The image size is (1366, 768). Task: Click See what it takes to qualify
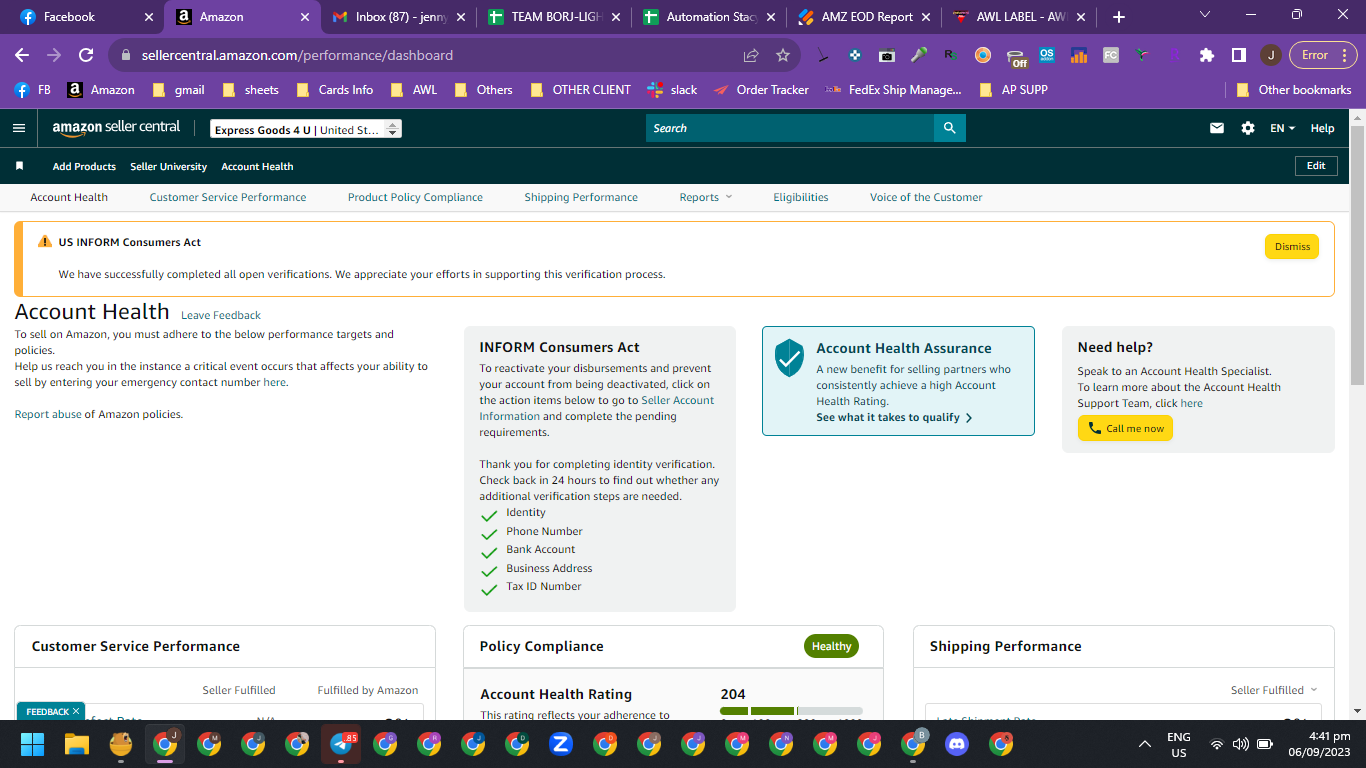tap(894, 417)
